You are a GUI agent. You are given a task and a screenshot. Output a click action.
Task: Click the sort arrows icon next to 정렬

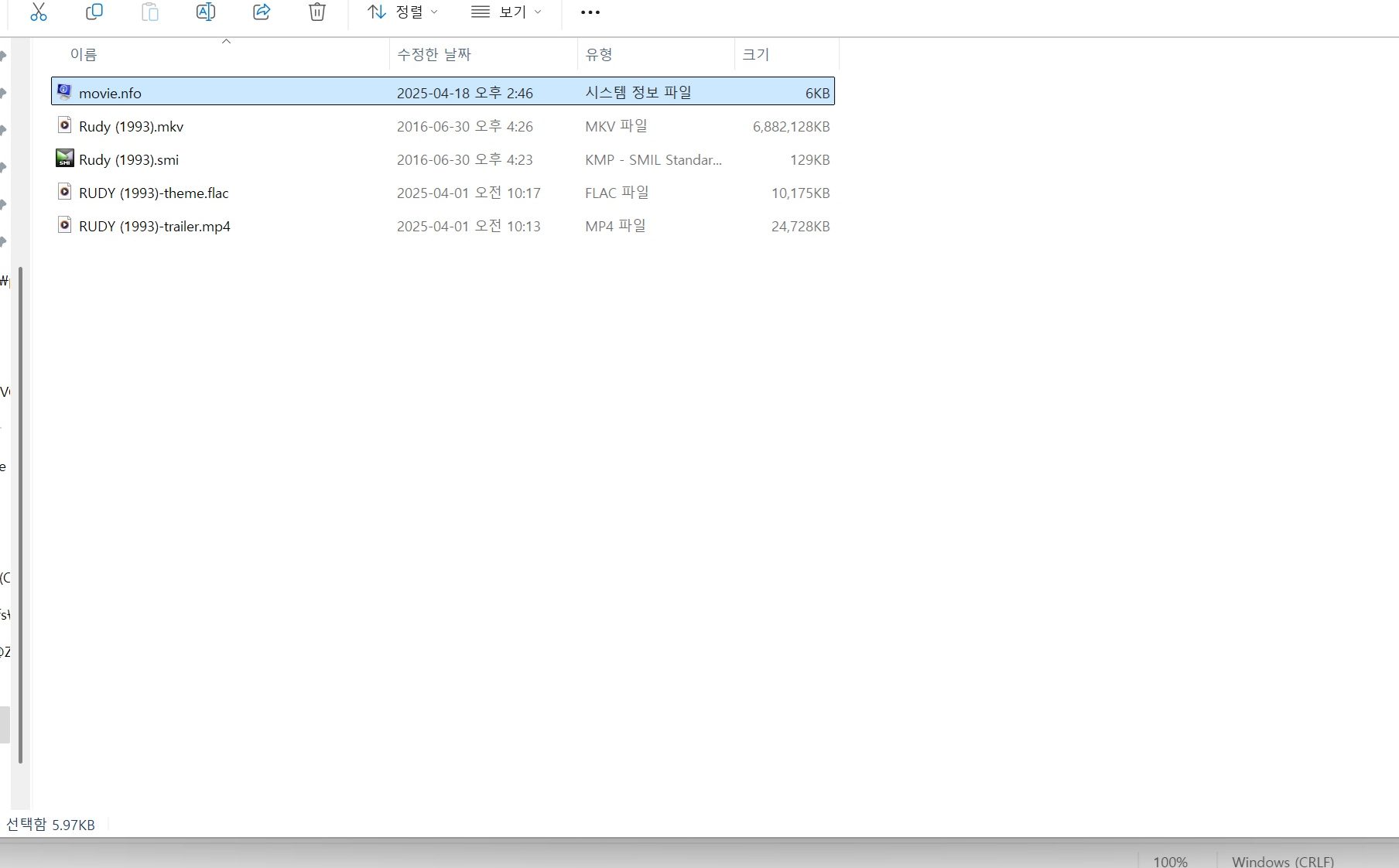tap(376, 12)
